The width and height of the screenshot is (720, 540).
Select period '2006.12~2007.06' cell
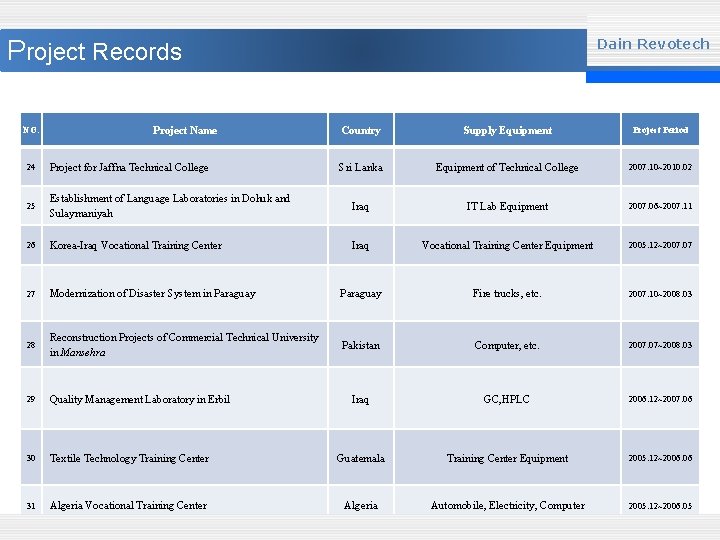[x=660, y=399]
